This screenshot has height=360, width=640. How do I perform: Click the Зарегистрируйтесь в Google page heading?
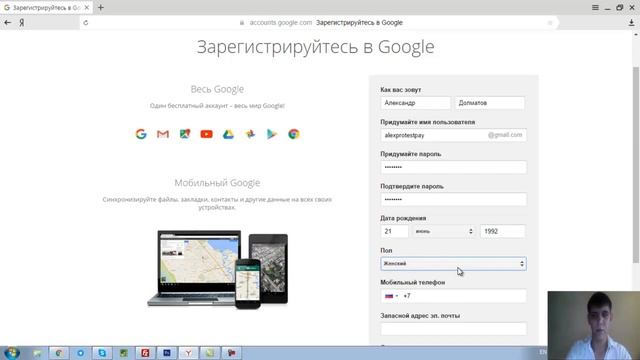pos(316,47)
